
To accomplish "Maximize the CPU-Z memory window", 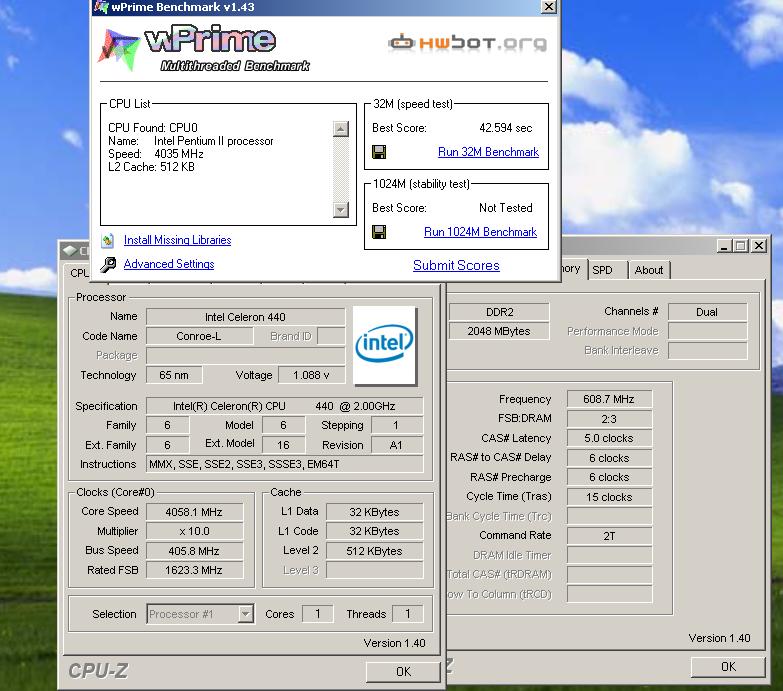I will (741, 246).
